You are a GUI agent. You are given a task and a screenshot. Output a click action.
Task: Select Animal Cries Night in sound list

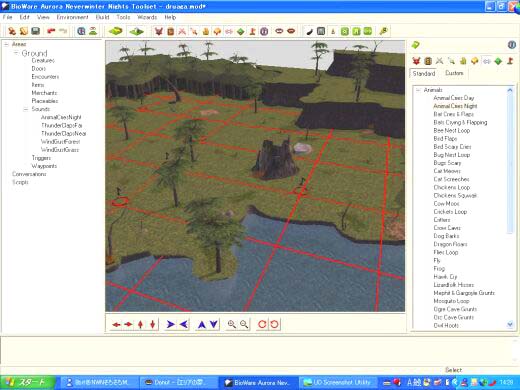coord(455,106)
